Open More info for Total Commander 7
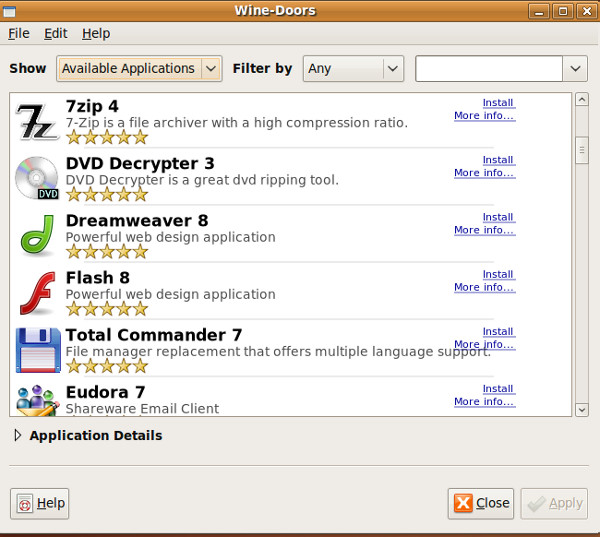This screenshot has height=537, width=600. pos(484,344)
